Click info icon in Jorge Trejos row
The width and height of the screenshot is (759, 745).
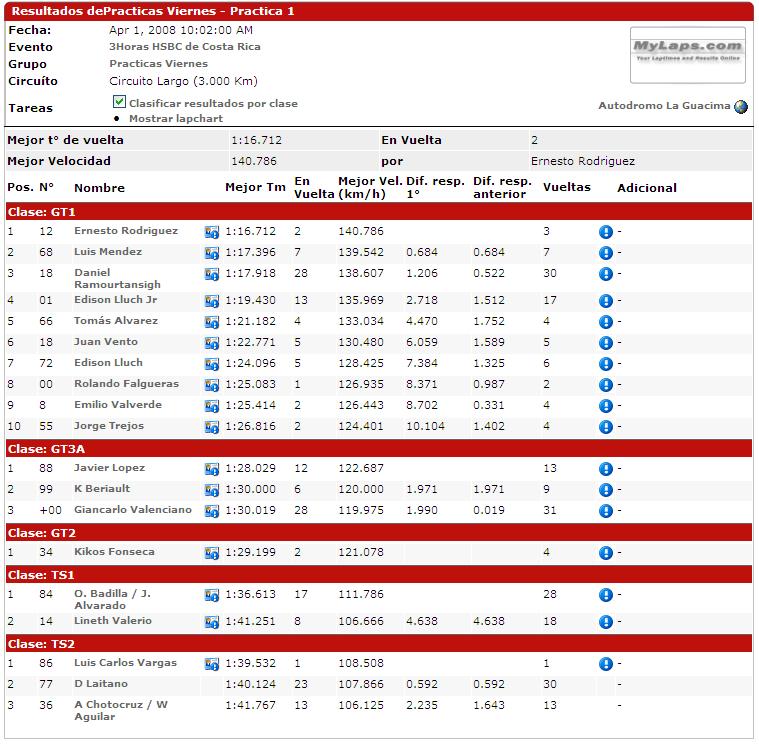coord(605,427)
